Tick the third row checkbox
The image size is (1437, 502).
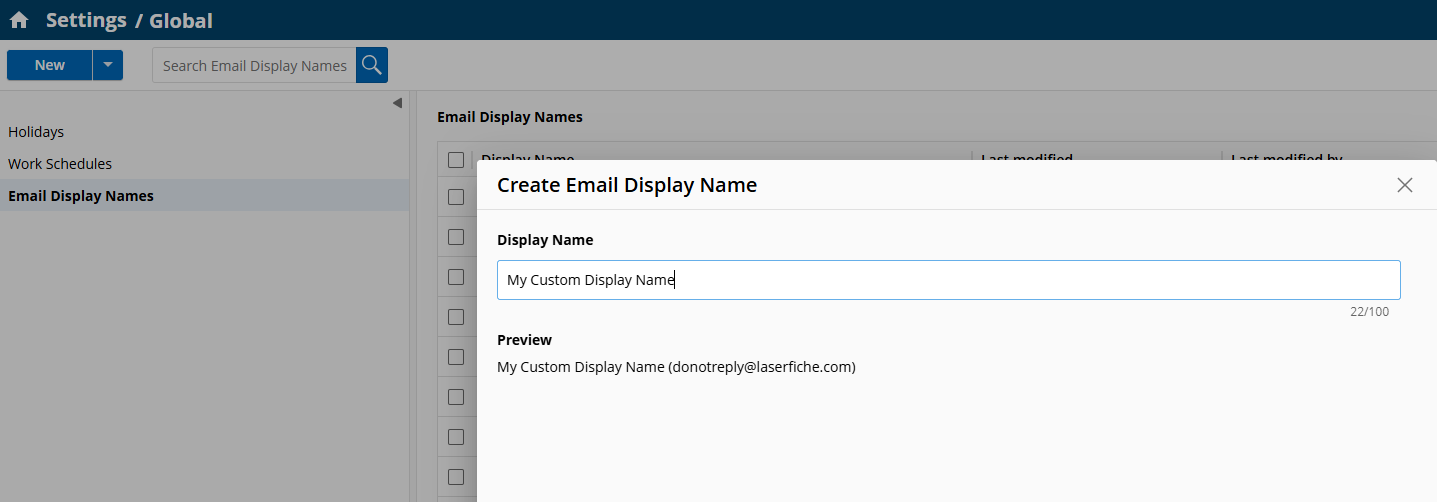pyautogui.click(x=456, y=277)
